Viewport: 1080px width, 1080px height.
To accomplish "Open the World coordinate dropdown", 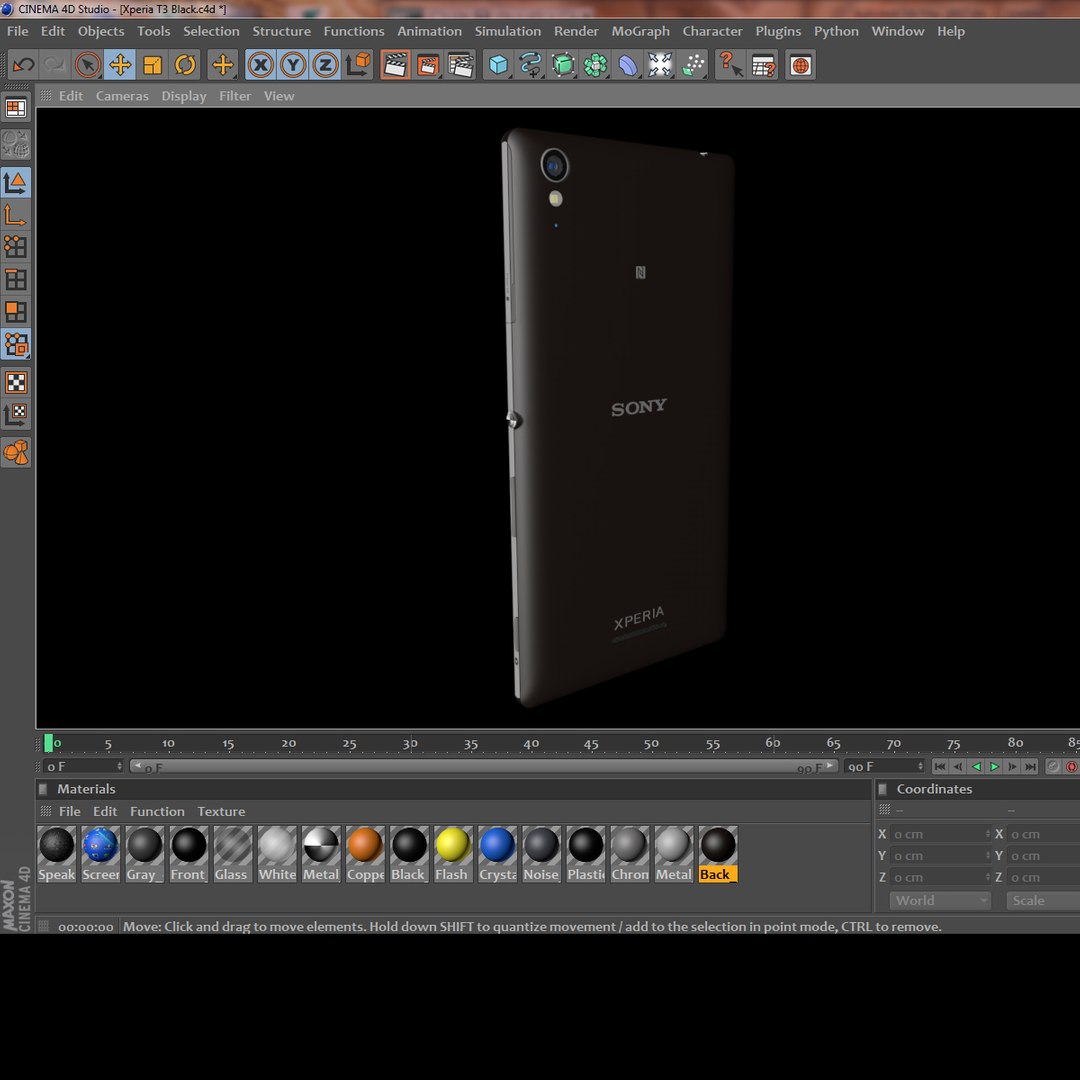I will (939, 900).
